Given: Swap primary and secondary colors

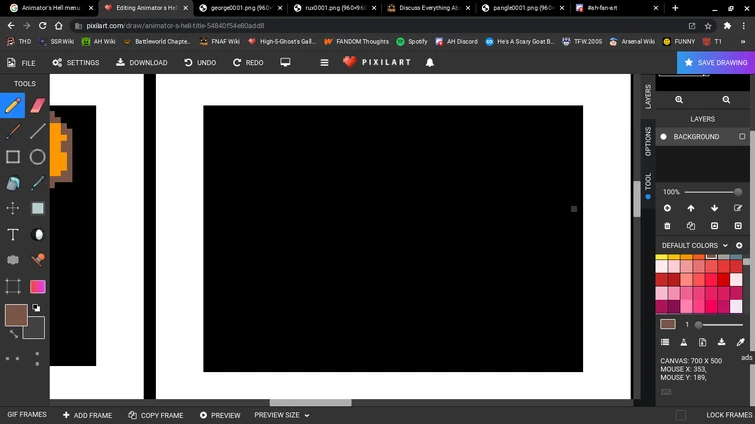Looking at the screenshot, I should 13,334.
